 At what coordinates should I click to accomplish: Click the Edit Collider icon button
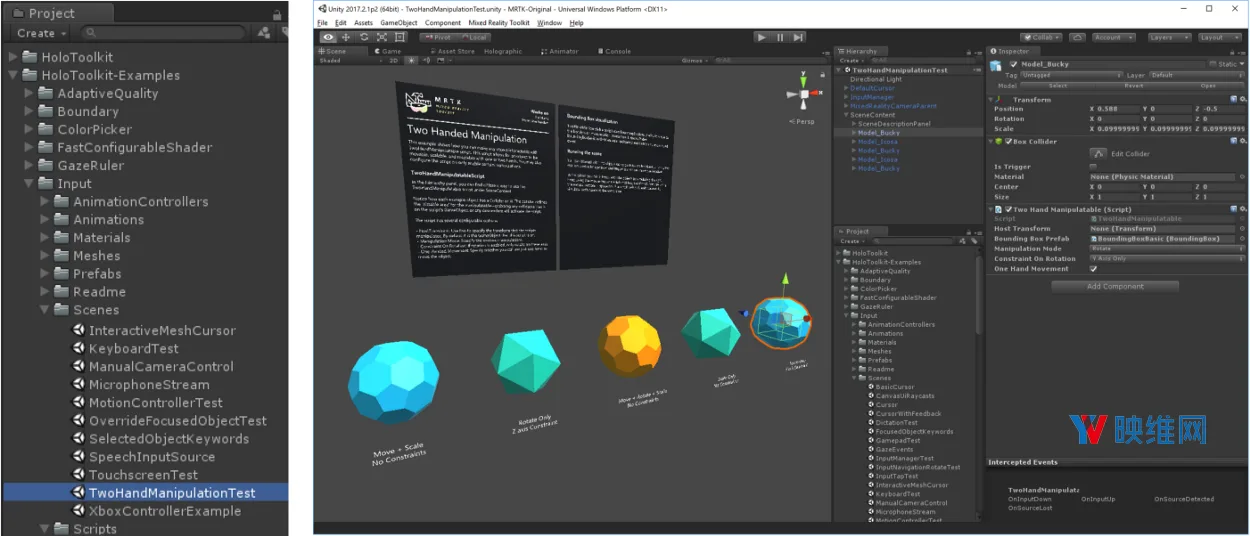pyautogui.click(x=1097, y=153)
